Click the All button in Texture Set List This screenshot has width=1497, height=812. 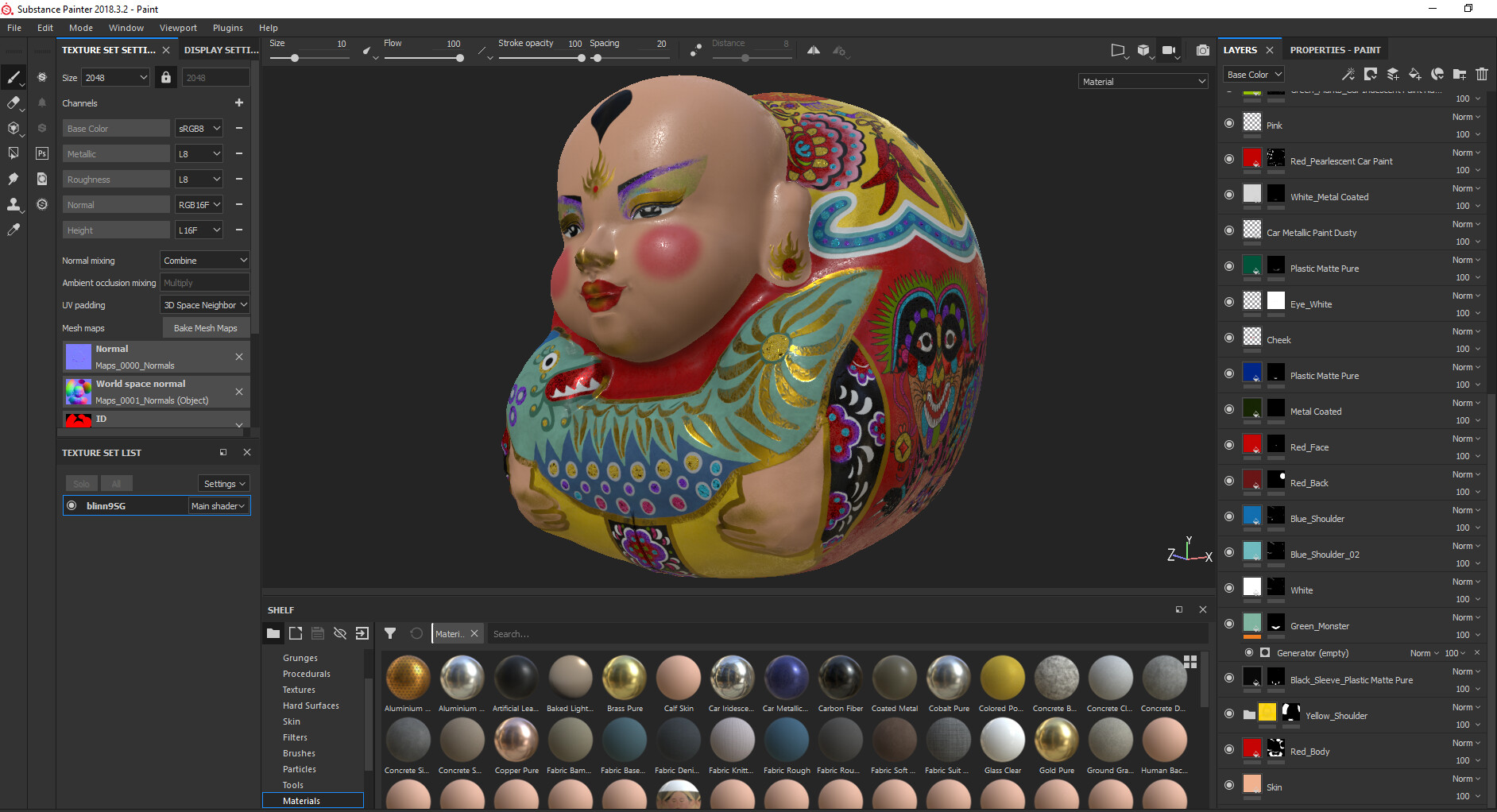[x=117, y=483]
